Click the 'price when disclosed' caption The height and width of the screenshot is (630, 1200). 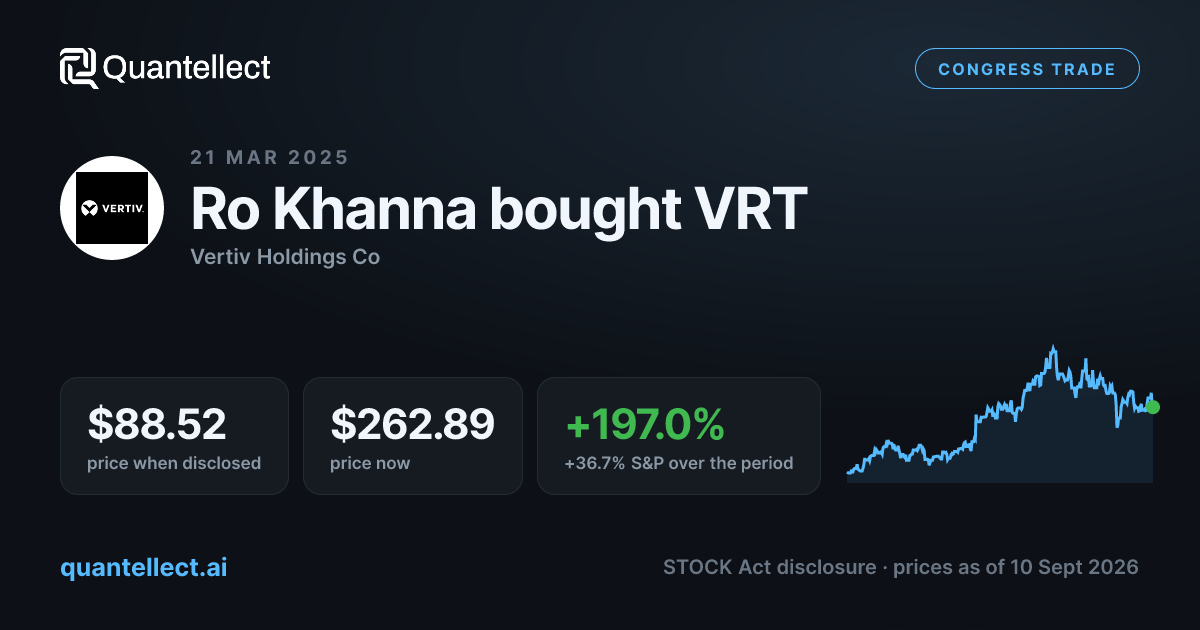pyautogui.click(x=174, y=463)
